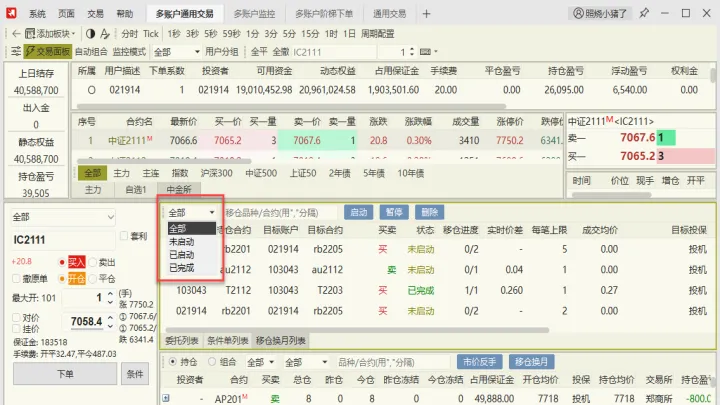The height and width of the screenshot is (405, 720).
Task: Click the back arrow in toolbar
Action: [x=16, y=34]
